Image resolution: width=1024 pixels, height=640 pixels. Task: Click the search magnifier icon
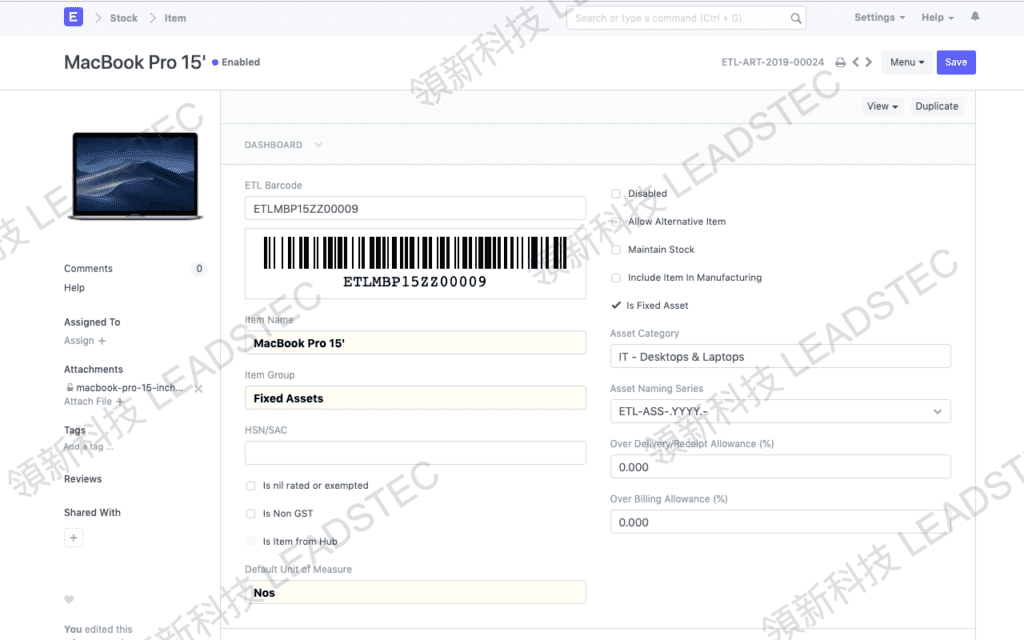click(x=795, y=17)
